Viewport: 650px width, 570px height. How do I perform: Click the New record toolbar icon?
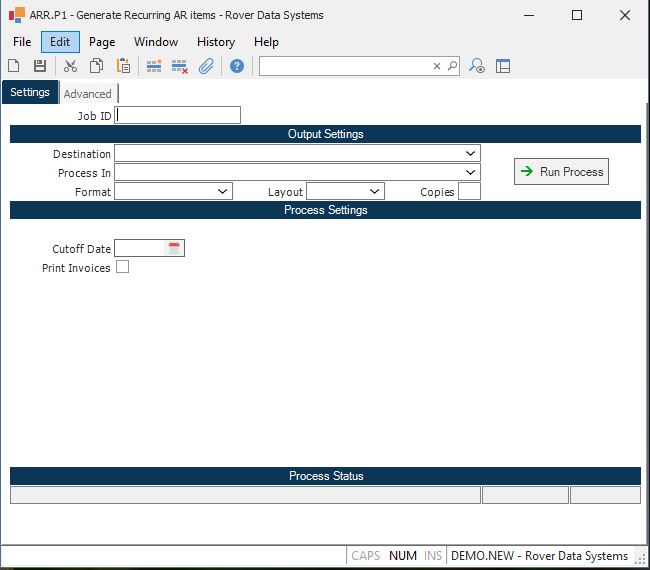[14, 66]
